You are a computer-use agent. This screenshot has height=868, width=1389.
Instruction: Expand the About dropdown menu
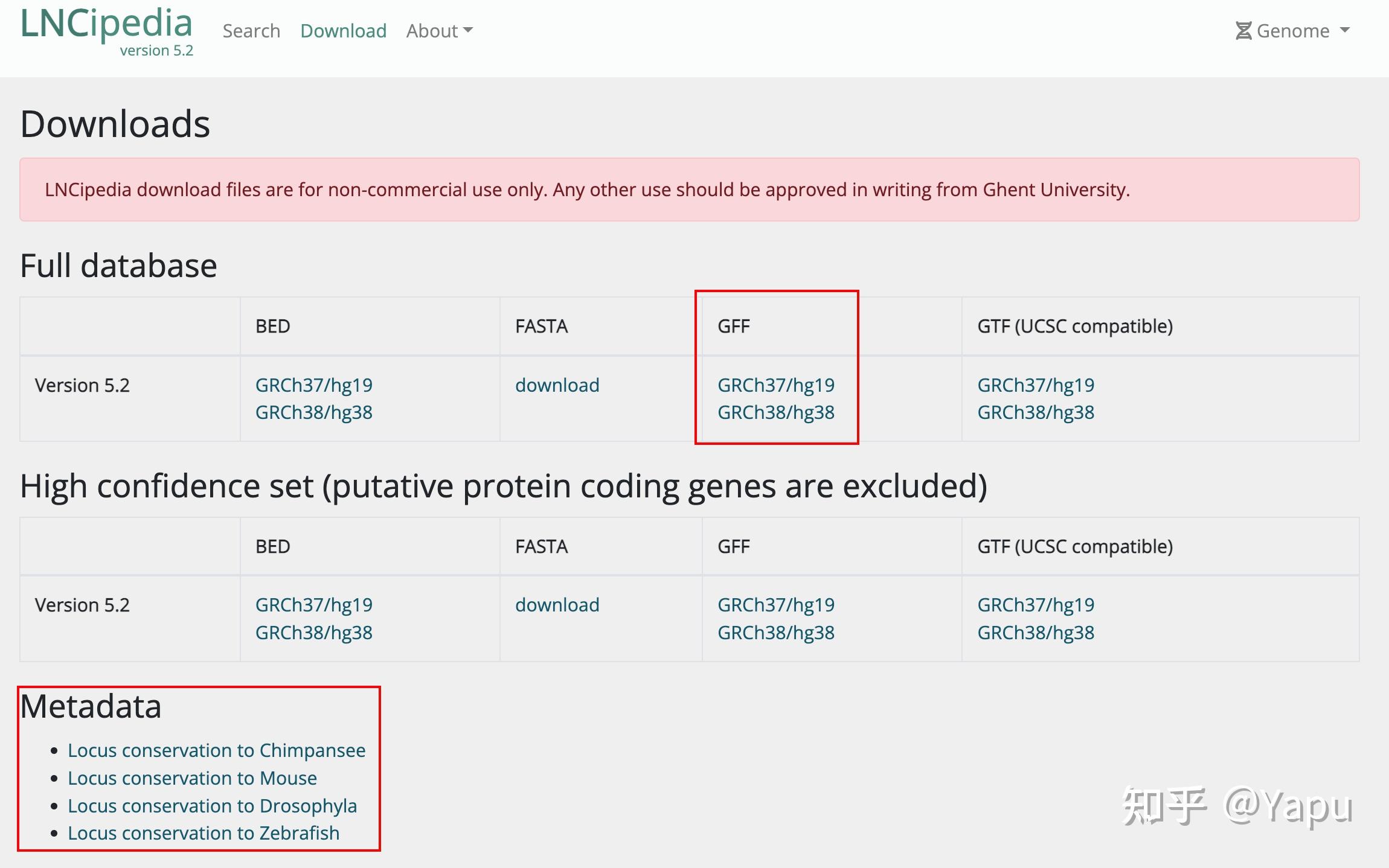439,31
